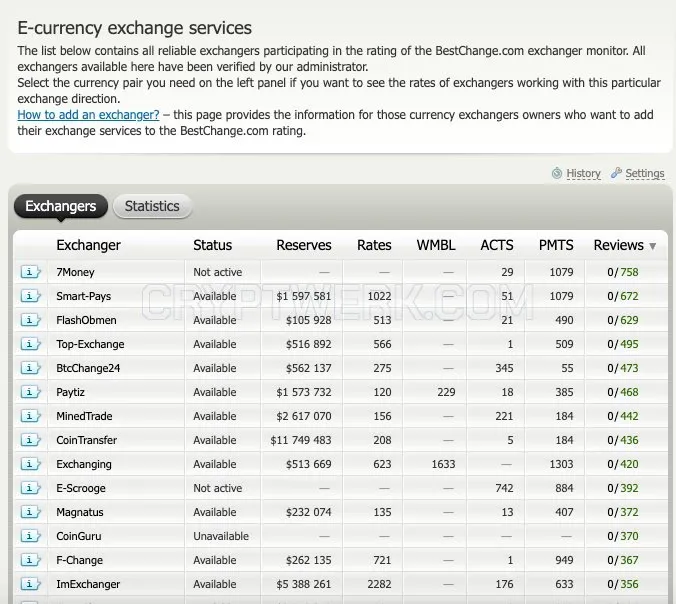Toggle the Reviews sort arrow
Image resolution: width=676 pixels, height=604 pixels.
click(653, 246)
